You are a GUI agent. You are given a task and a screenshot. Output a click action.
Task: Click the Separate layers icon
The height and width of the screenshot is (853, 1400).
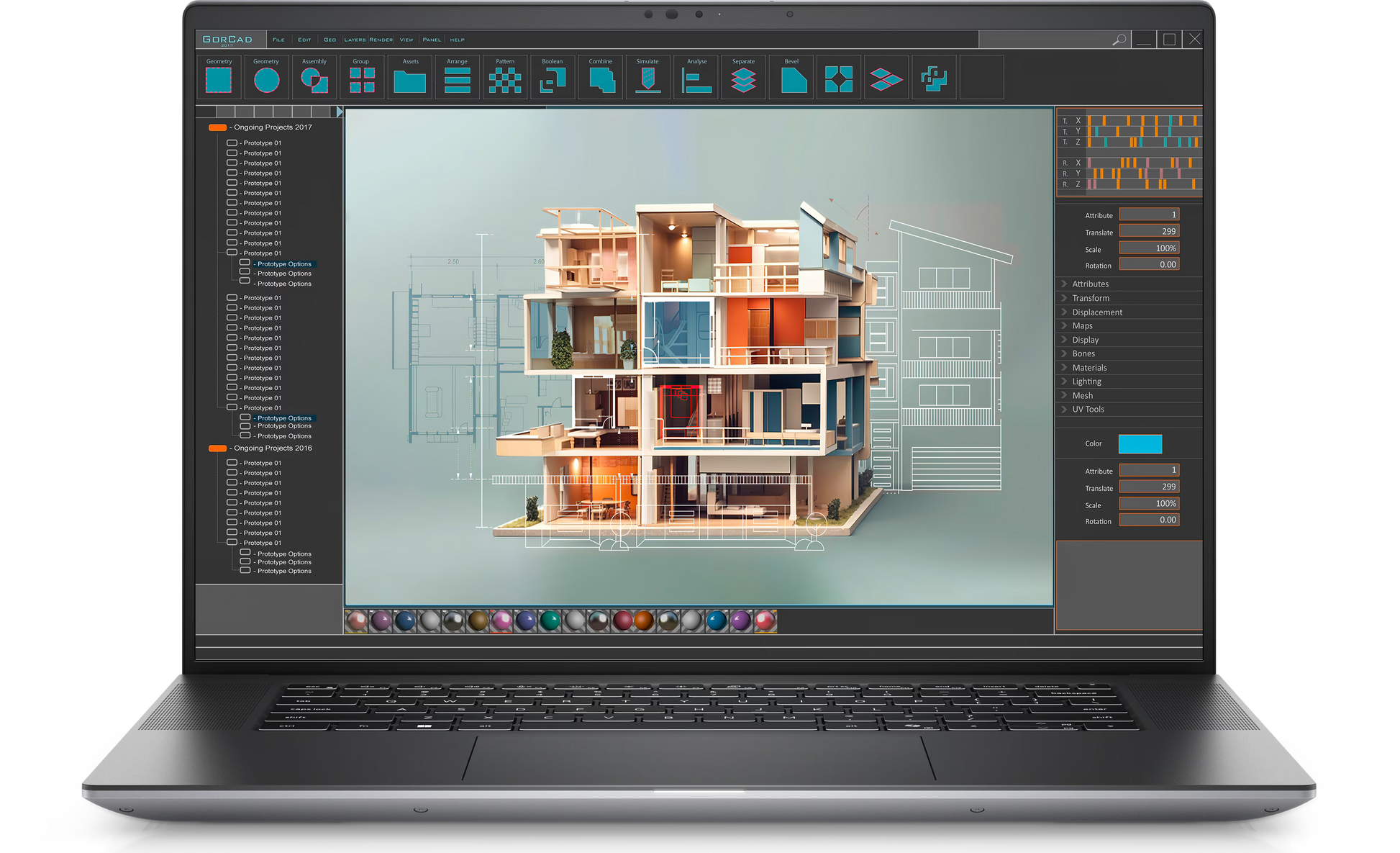pos(743,79)
